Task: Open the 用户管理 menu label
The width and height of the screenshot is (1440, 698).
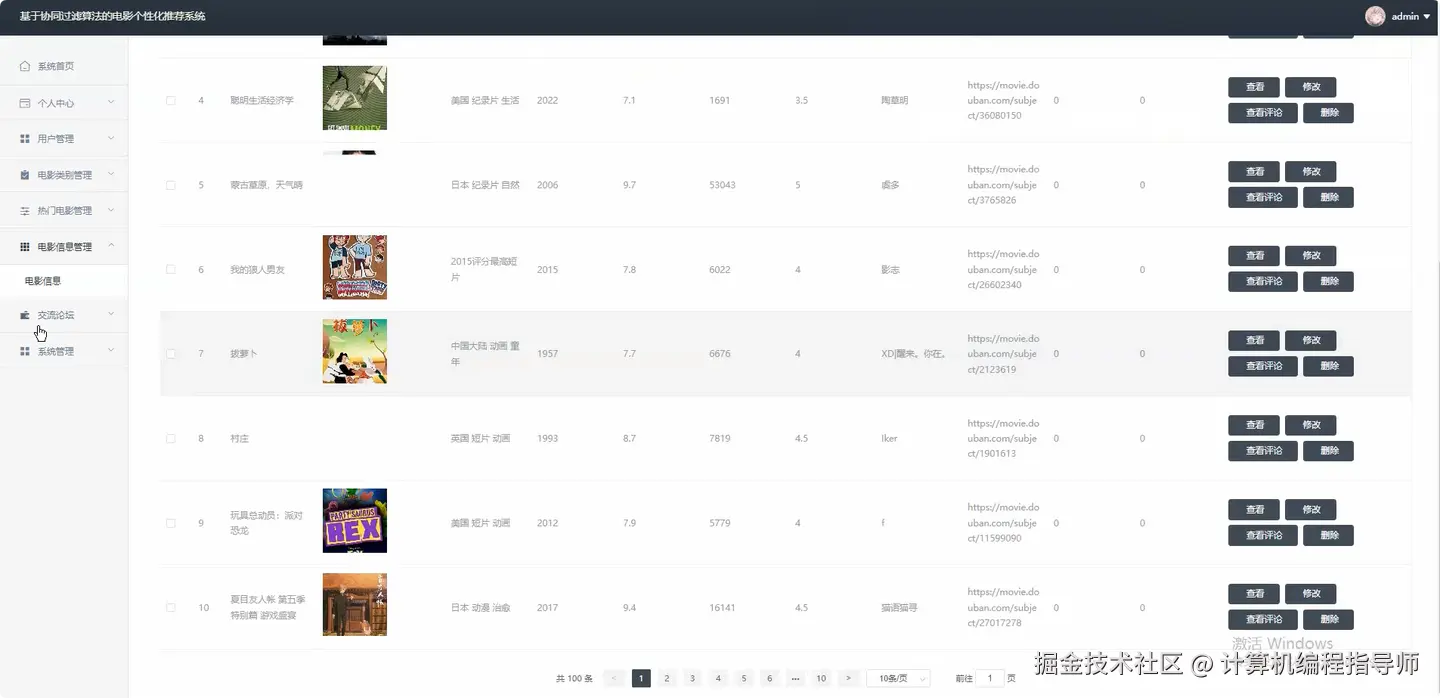Action: tap(56, 139)
